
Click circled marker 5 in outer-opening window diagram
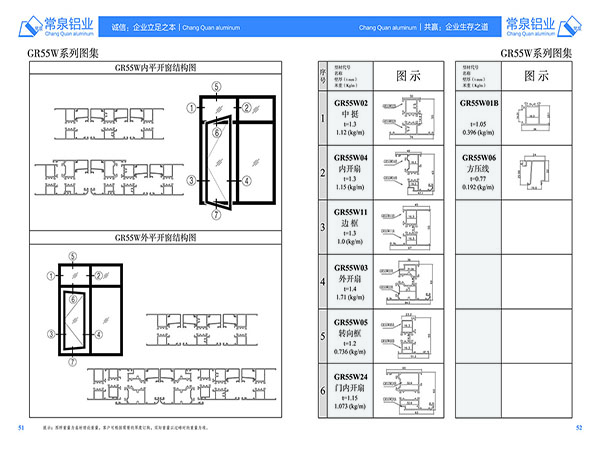(72, 256)
